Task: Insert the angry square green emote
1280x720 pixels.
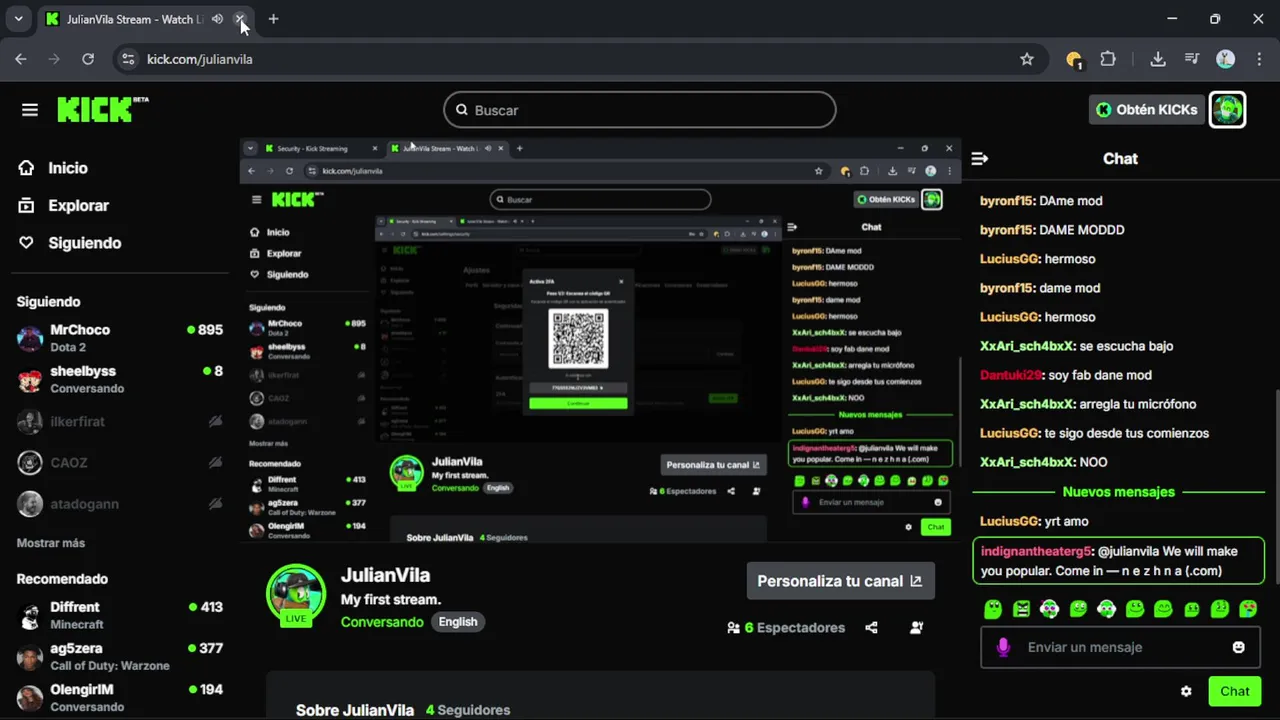Action: (1021, 608)
